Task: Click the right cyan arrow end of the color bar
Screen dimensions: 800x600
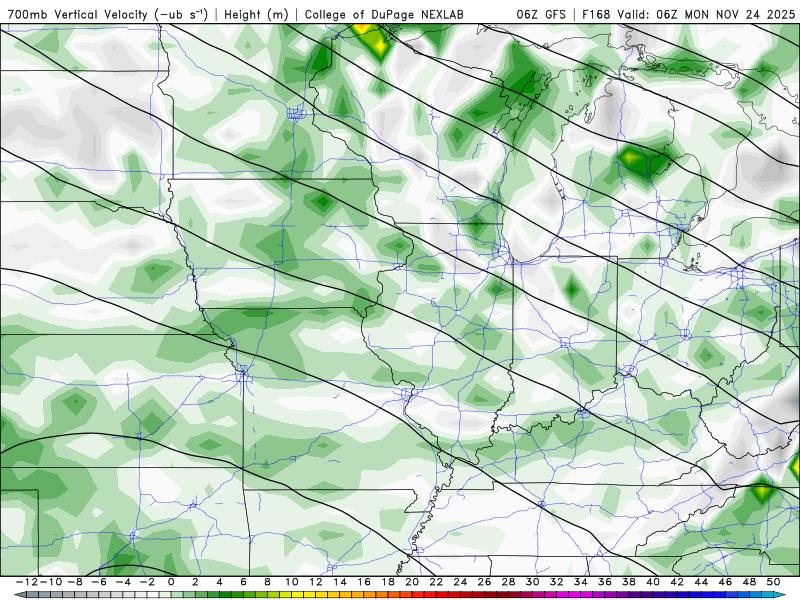Action: point(780,594)
